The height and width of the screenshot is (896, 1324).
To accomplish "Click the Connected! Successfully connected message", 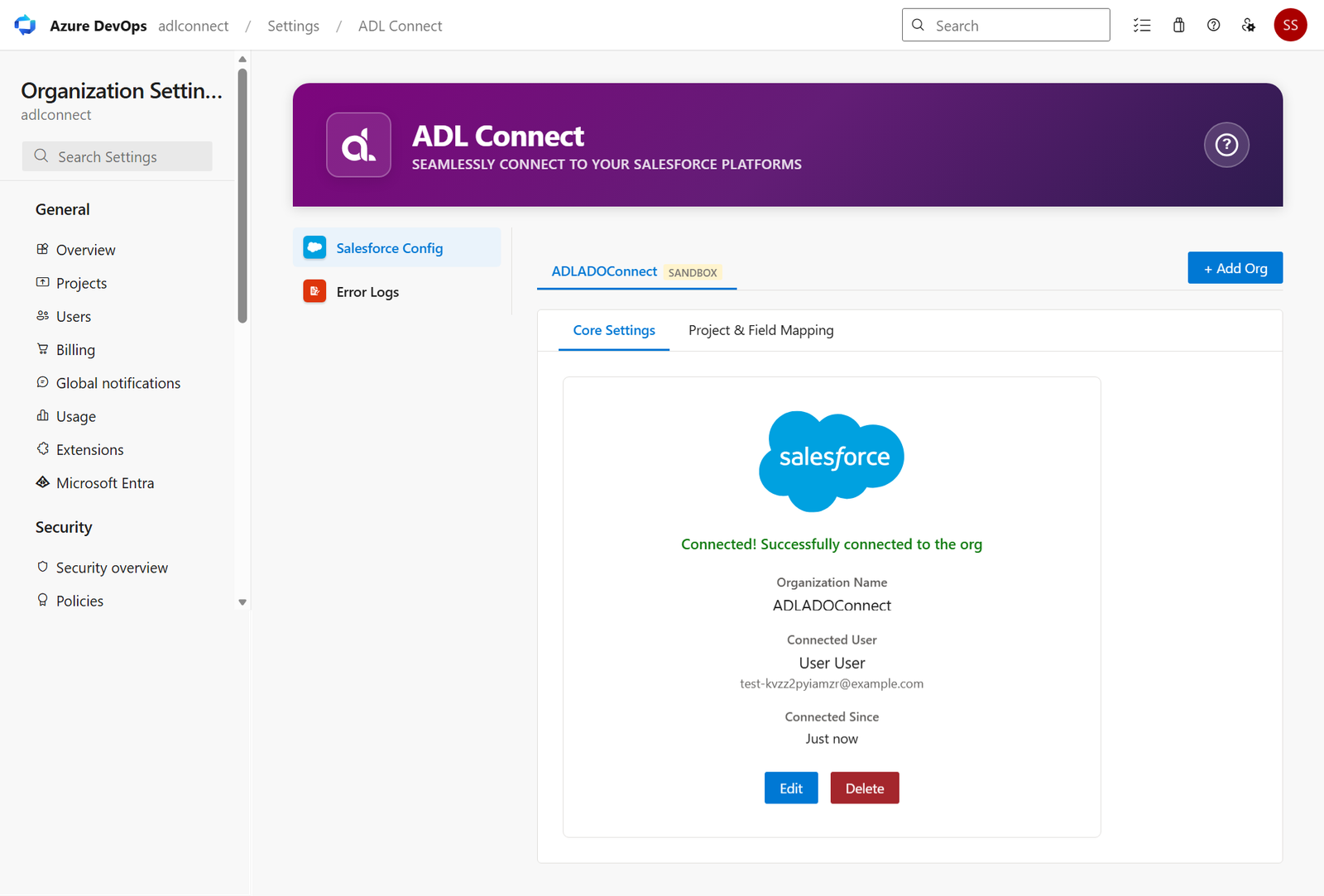I will pyautogui.click(x=832, y=544).
